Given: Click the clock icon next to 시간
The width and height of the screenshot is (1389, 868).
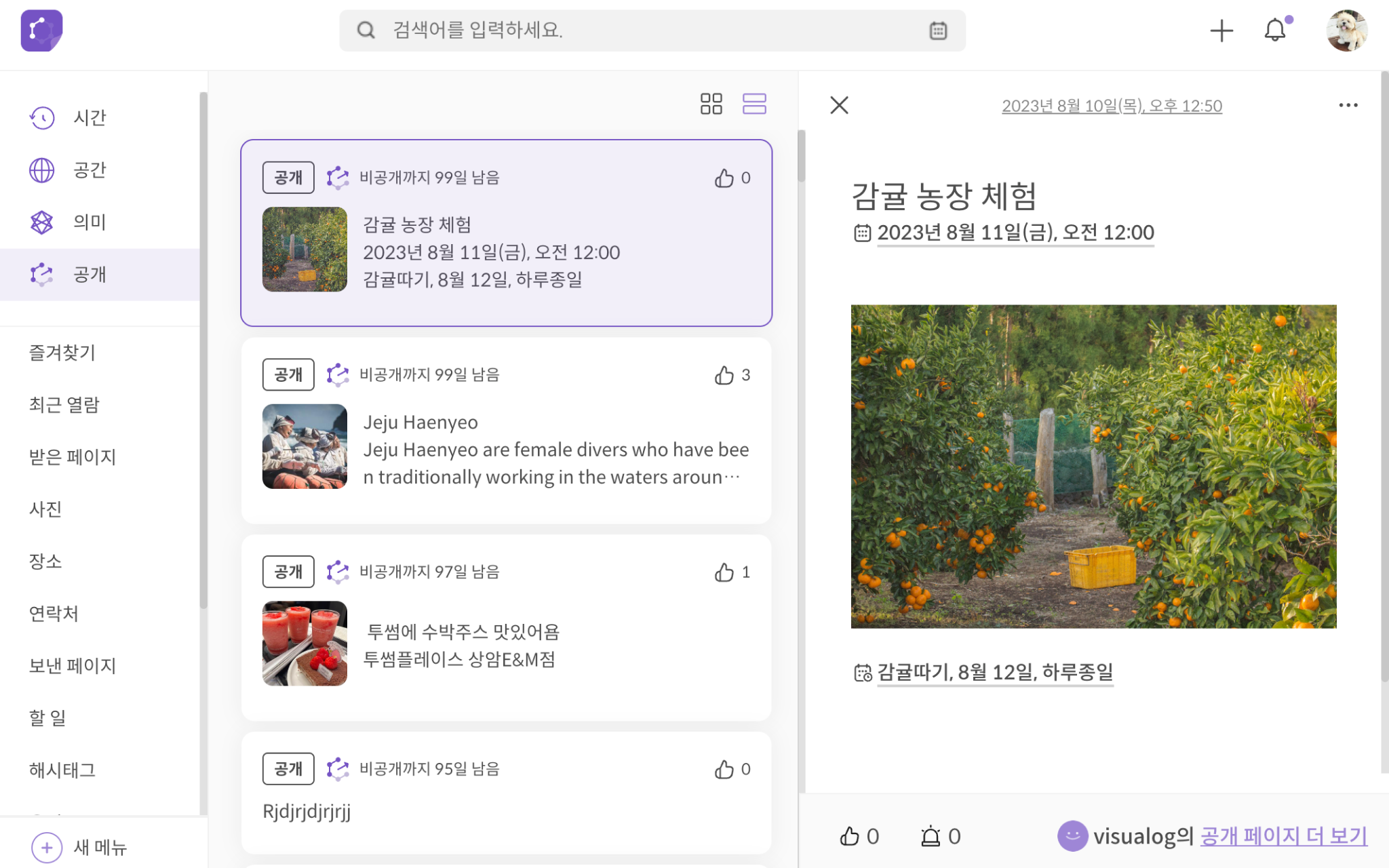Looking at the screenshot, I should click(42, 117).
